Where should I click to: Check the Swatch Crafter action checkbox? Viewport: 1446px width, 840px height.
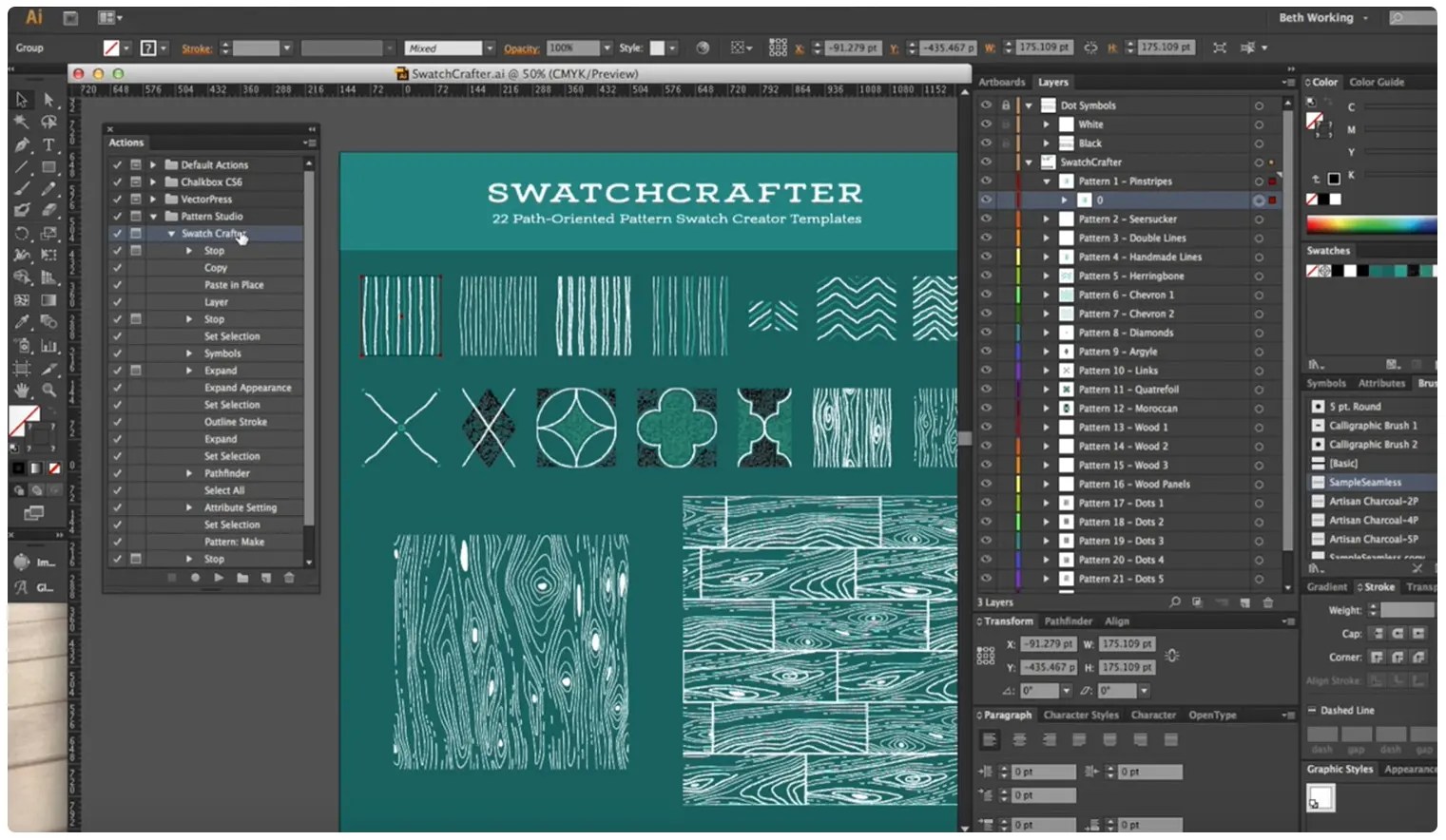(118, 233)
